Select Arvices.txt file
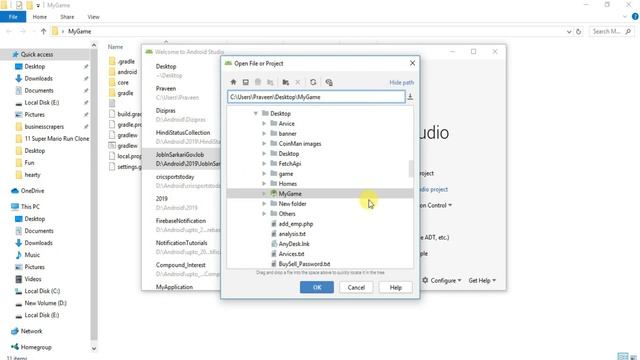This screenshot has height=360, width=640. click(291, 254)
